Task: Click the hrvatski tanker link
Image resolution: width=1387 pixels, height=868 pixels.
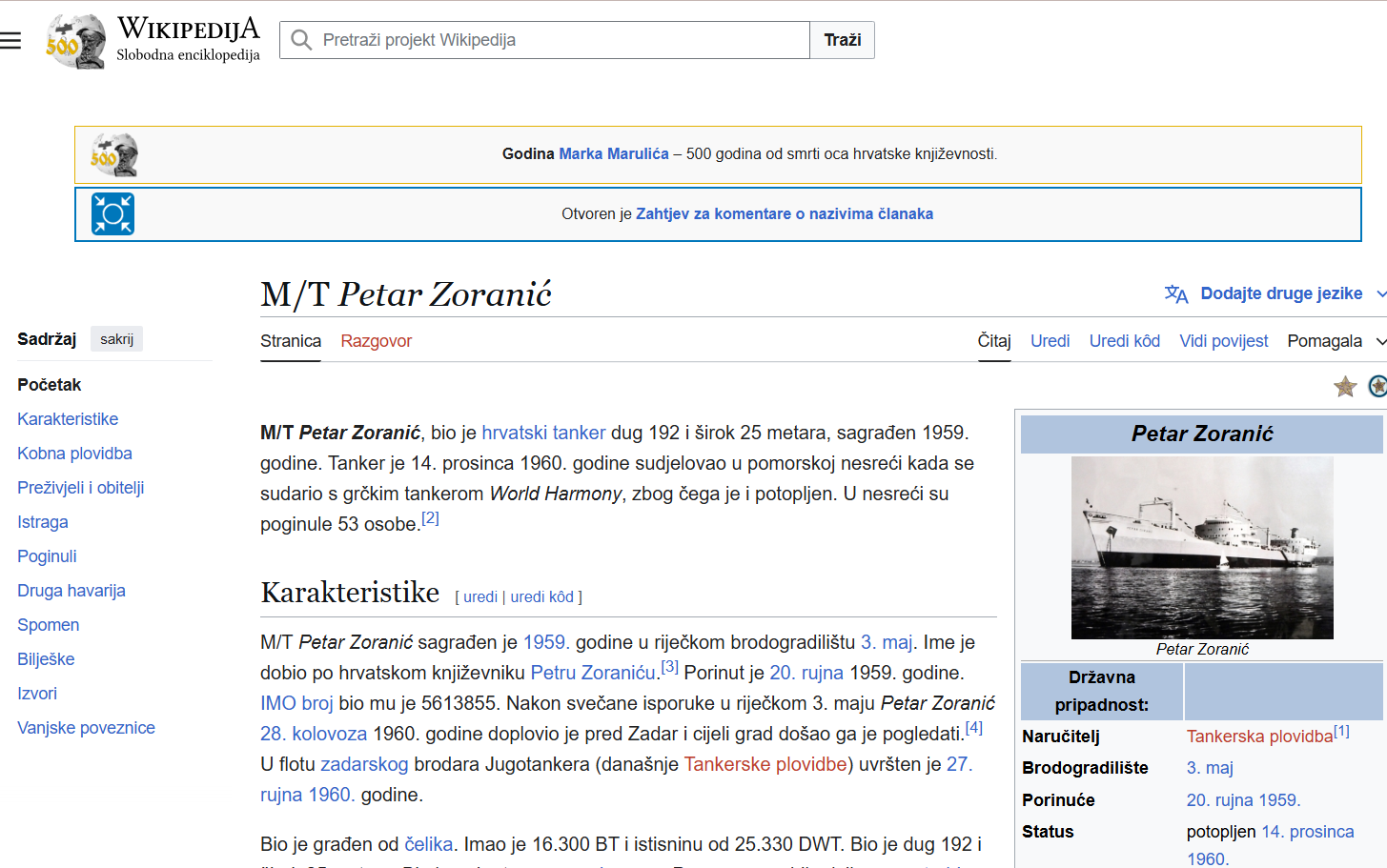Action: coord(543,433)
